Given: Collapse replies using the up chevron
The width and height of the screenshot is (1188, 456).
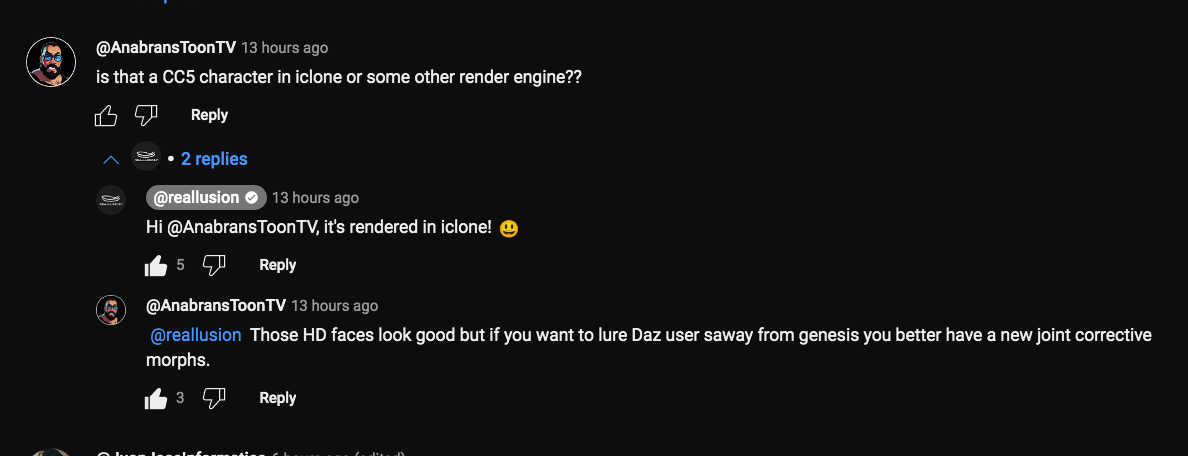Looking at the screenshot, I should coord(111,160).
